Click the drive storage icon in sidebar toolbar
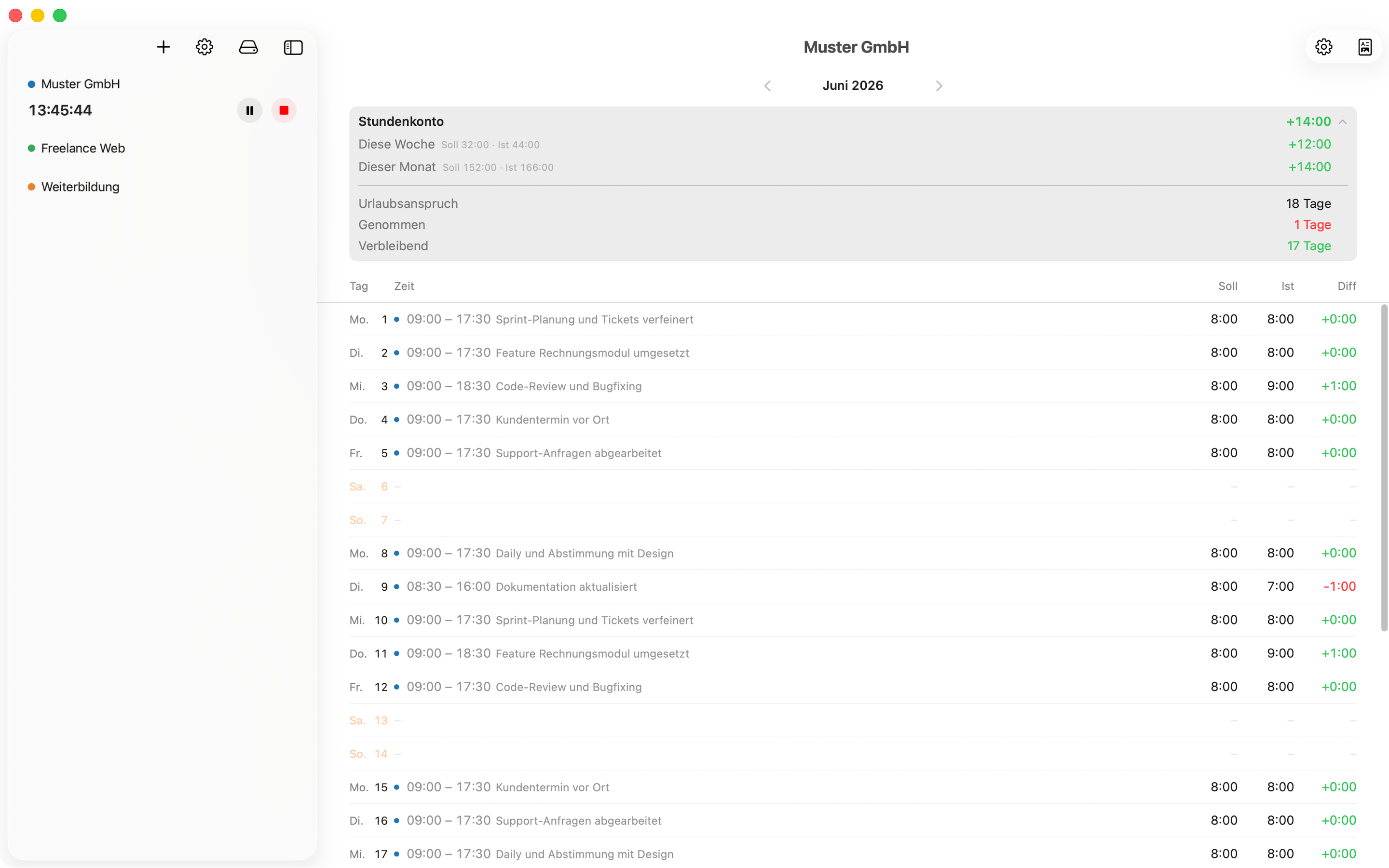1389x868 pixels. [x=248, y=47]
